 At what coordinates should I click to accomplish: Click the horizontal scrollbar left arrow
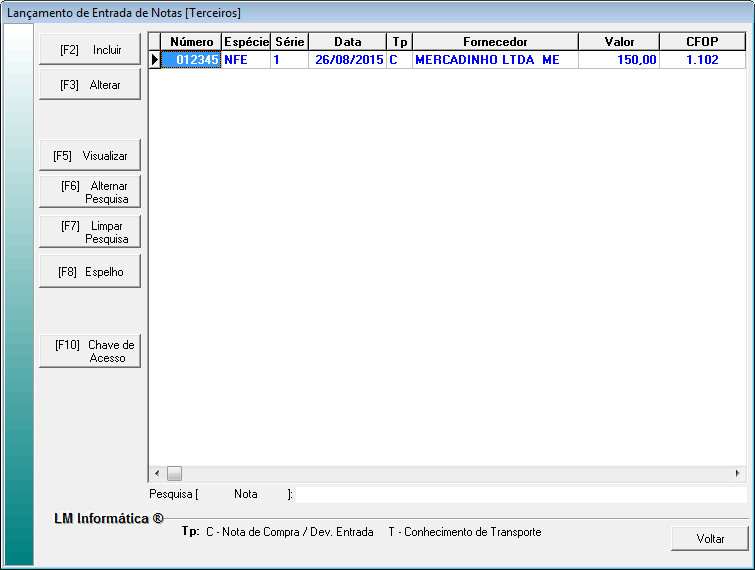point(156,473)
